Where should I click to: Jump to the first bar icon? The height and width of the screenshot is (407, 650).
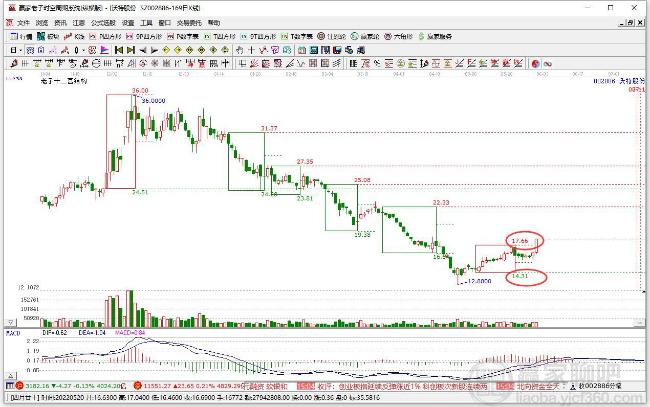pos(119,50)
